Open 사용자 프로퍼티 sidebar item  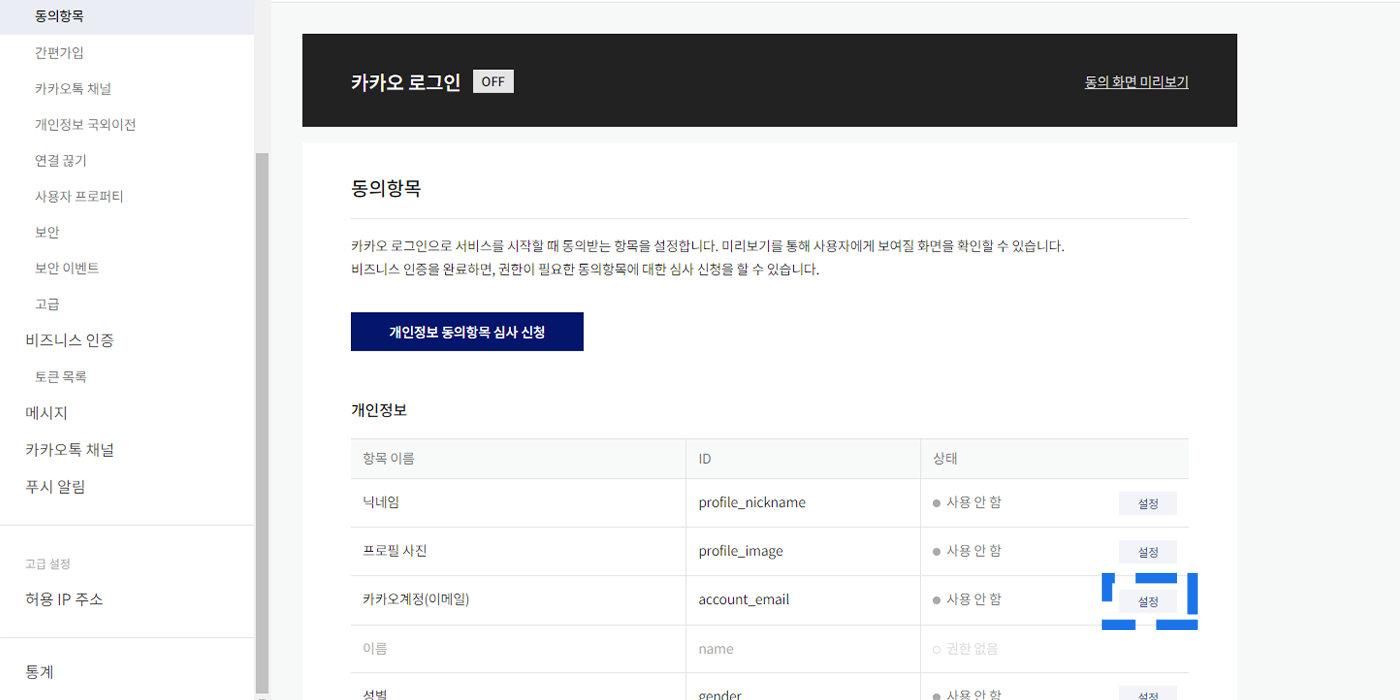click(x=79, y=196)
